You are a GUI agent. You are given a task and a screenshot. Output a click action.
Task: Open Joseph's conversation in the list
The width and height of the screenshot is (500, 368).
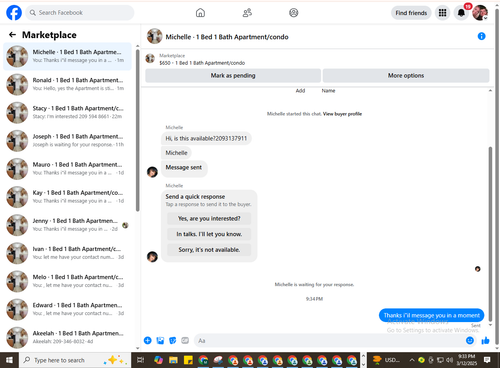(67, 141)
